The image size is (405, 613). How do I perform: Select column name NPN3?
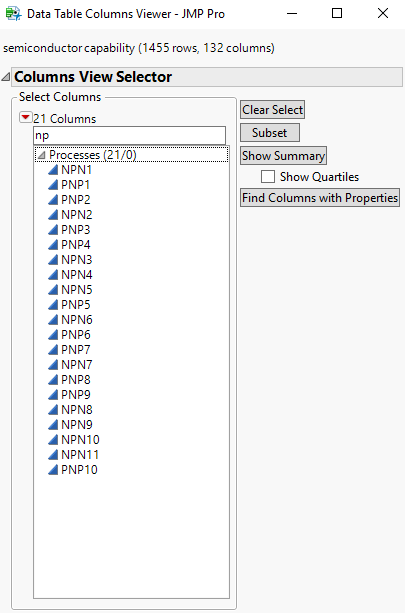76,260
